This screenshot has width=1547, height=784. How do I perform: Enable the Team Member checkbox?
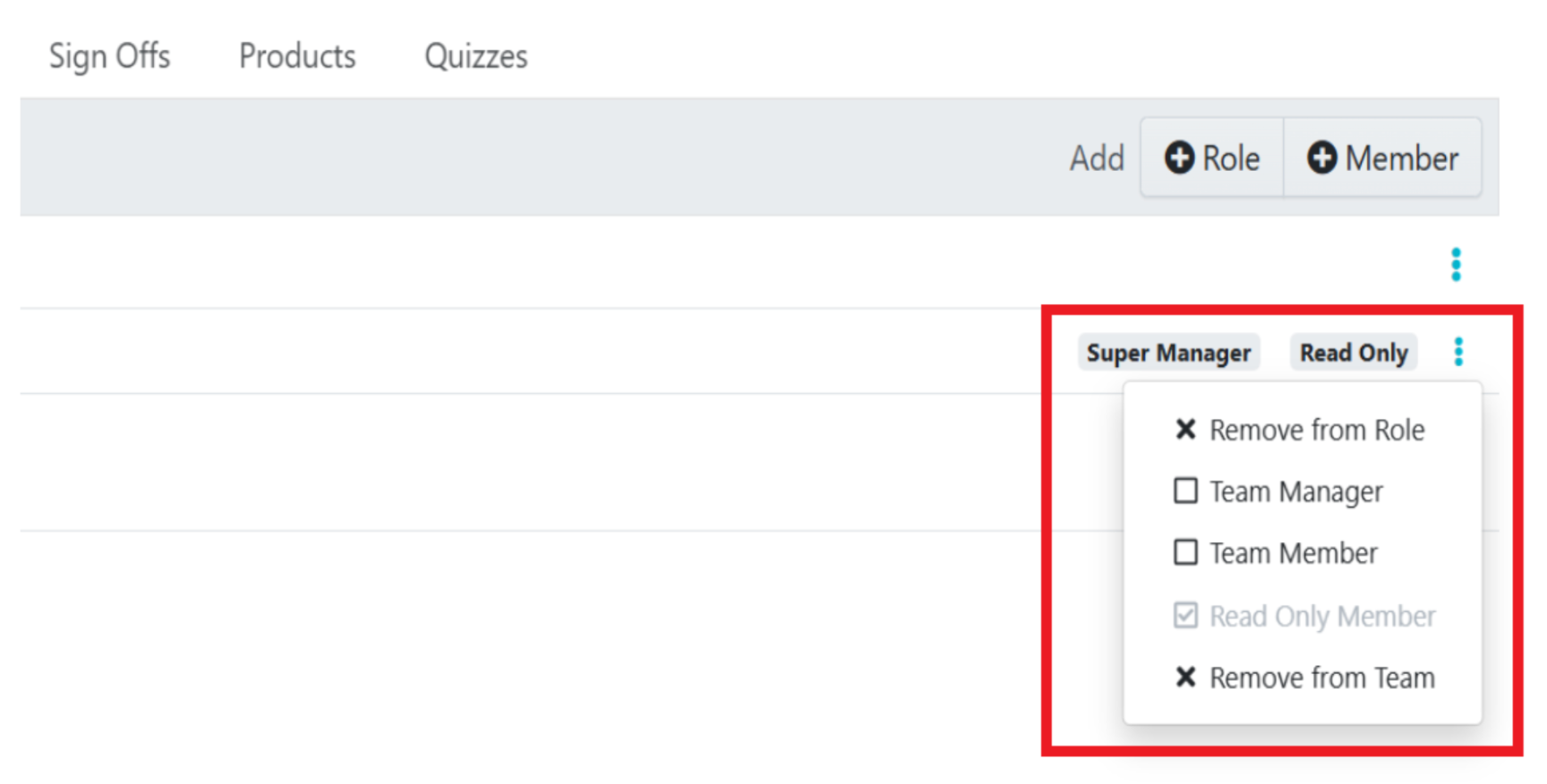pos(1185,552)
